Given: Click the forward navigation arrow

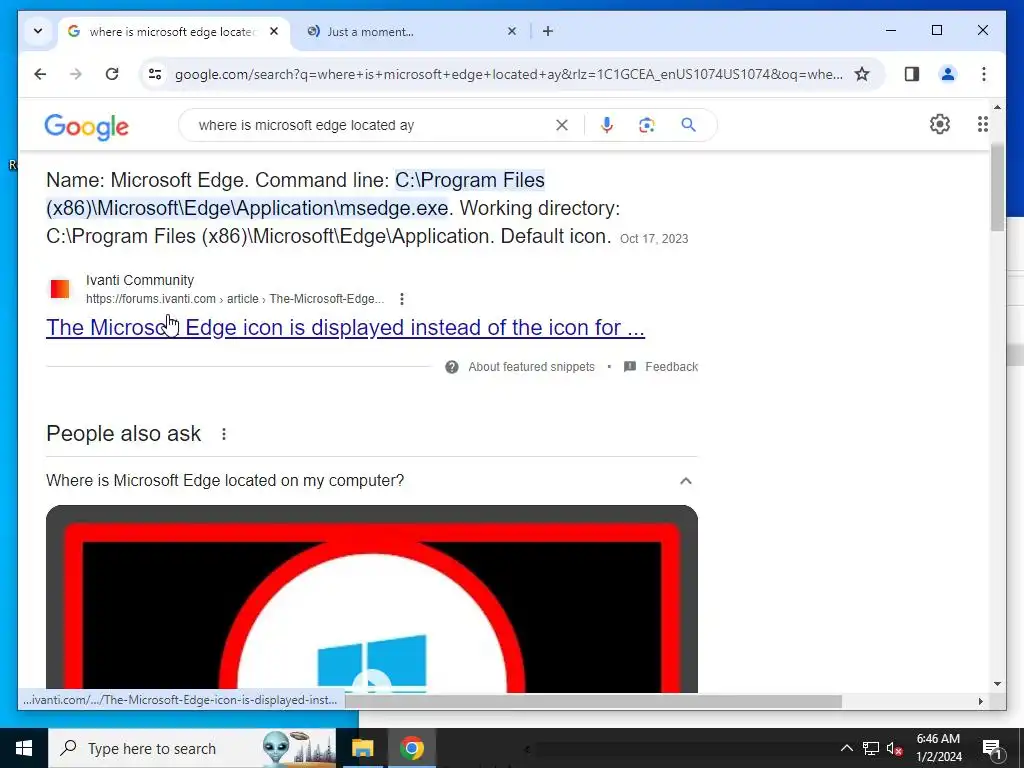Looking at the screenshot, I should click(x=76, y=74).
